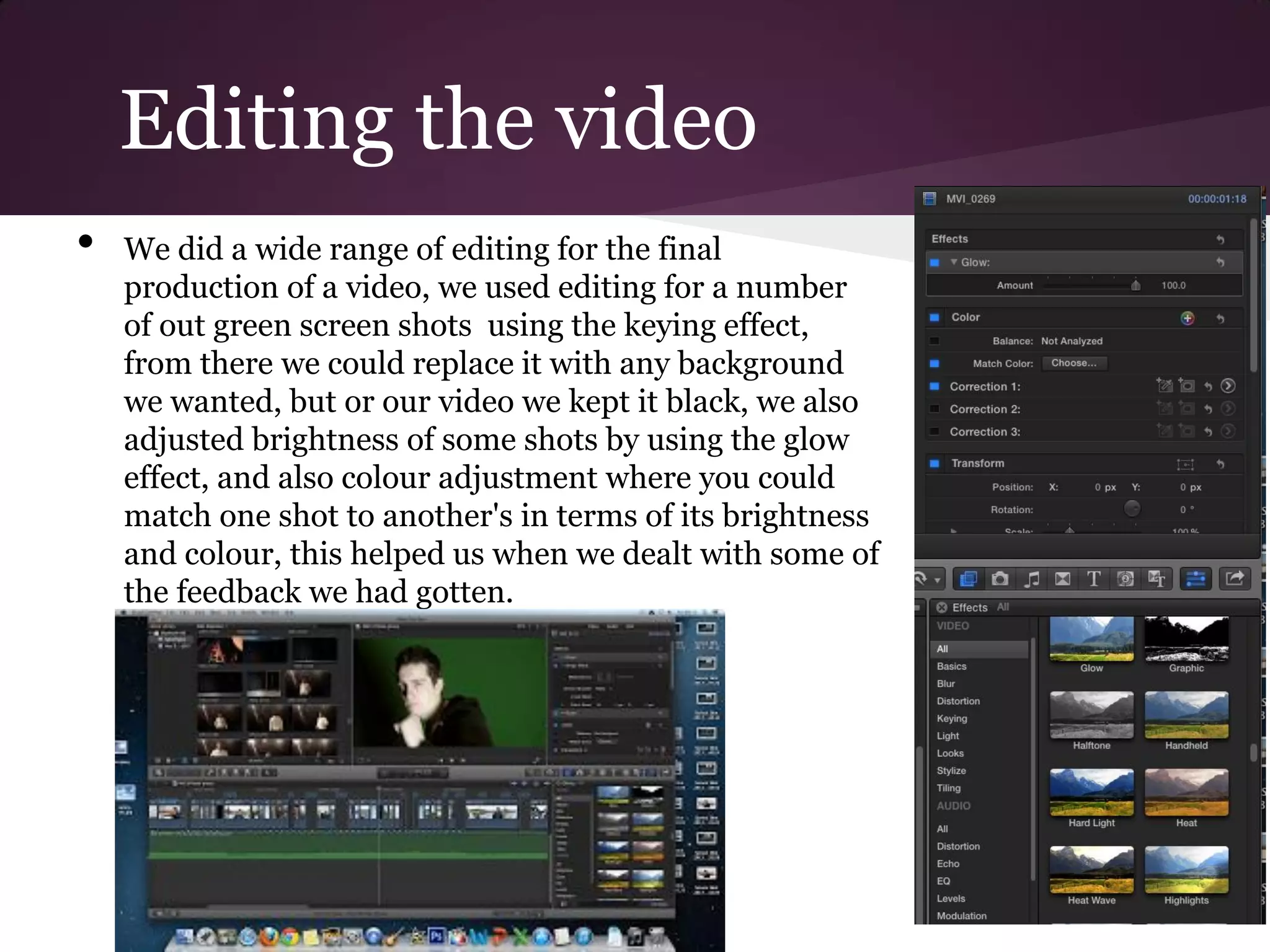Open Correction 1 Color Board arrow
1270x952 pixels.
click(x=1228, y=386)
